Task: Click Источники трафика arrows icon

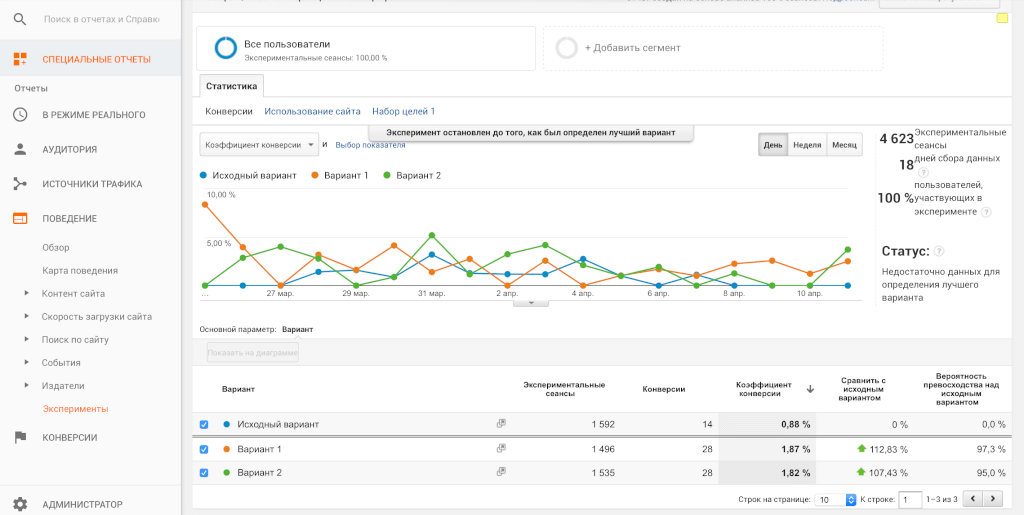Action: point(20,184)
